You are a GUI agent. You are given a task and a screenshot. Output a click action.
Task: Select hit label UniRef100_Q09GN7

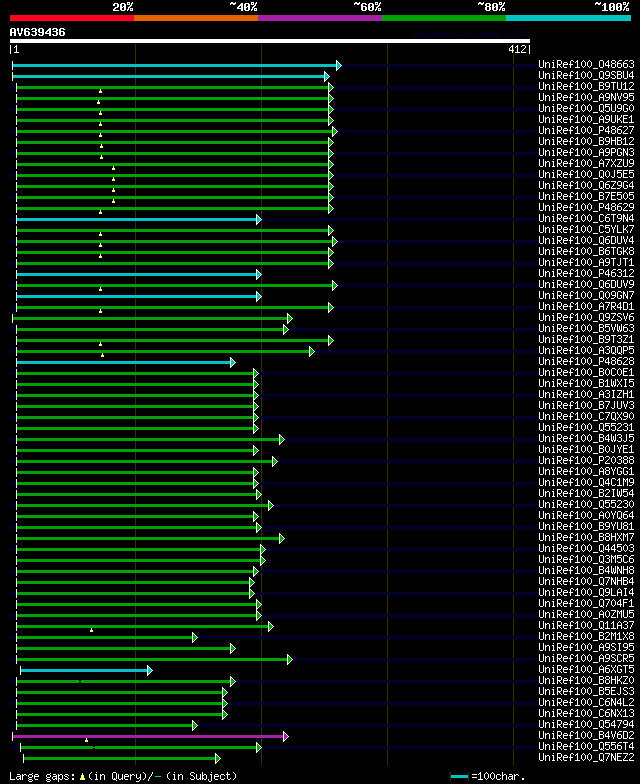[586, 295]
